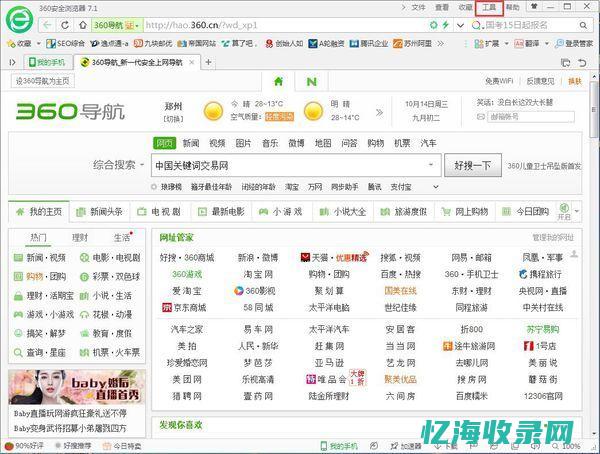Viewport: 600px width, 454px height.
Task: Expand the weather forecast double arrow
Action: click(379, 113)
